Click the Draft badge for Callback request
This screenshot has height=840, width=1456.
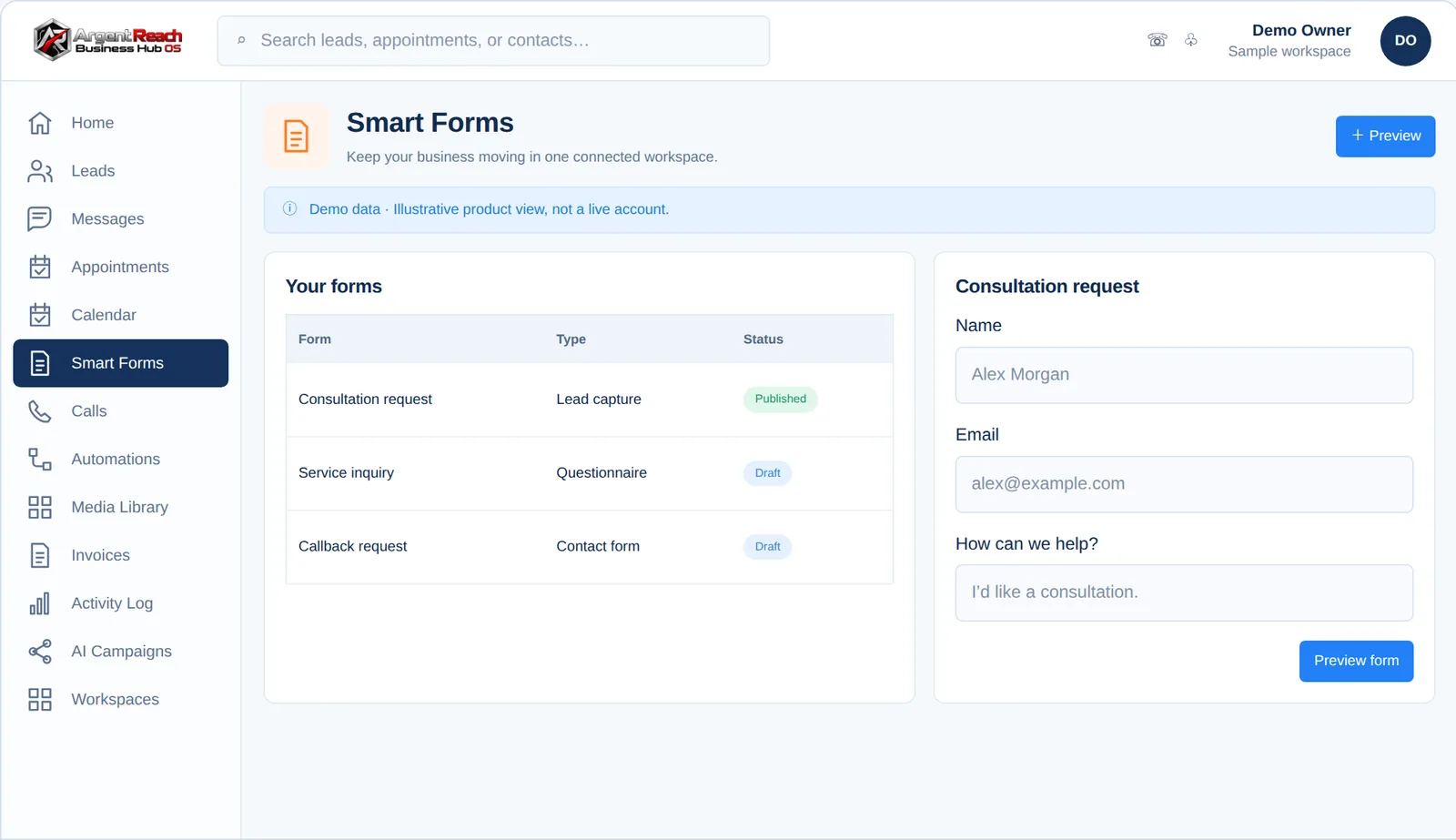point(767,547)
